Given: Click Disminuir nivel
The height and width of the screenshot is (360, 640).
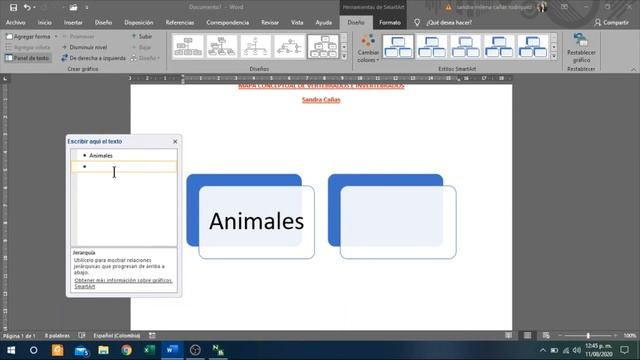Looking at the screenshot, I should pos(84,47).
